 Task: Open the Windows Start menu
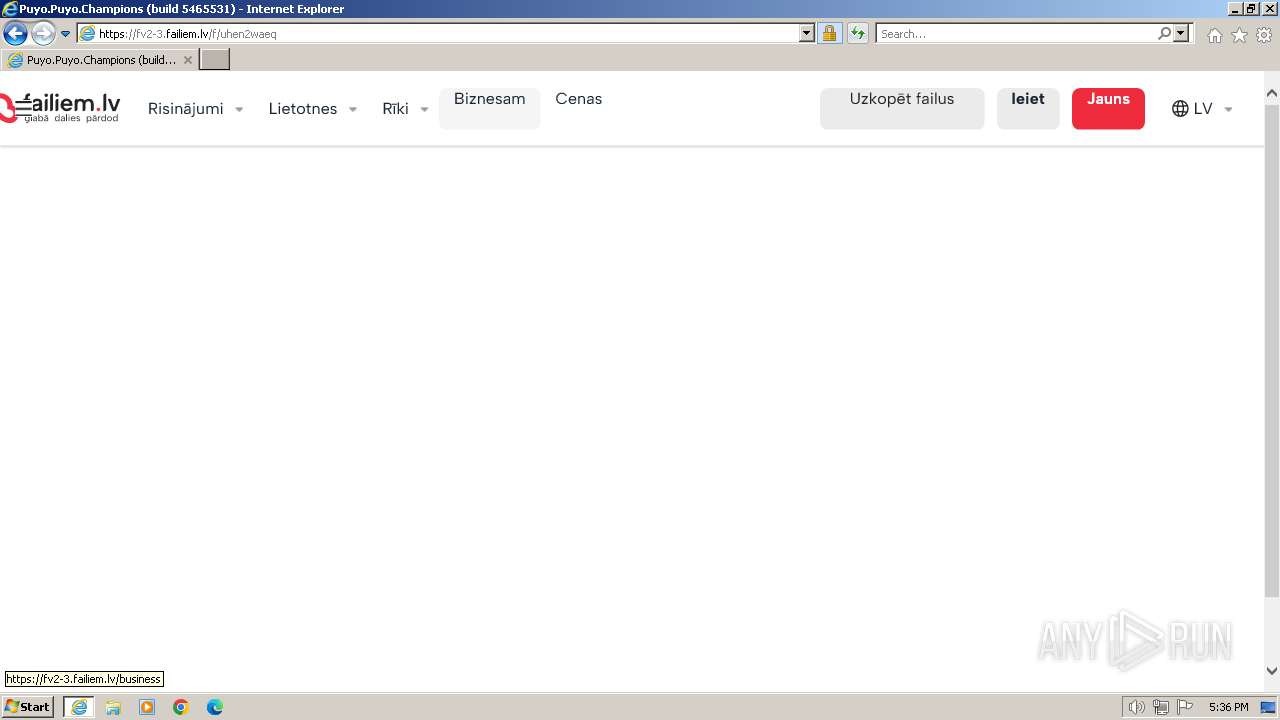(x=27, y=706)
